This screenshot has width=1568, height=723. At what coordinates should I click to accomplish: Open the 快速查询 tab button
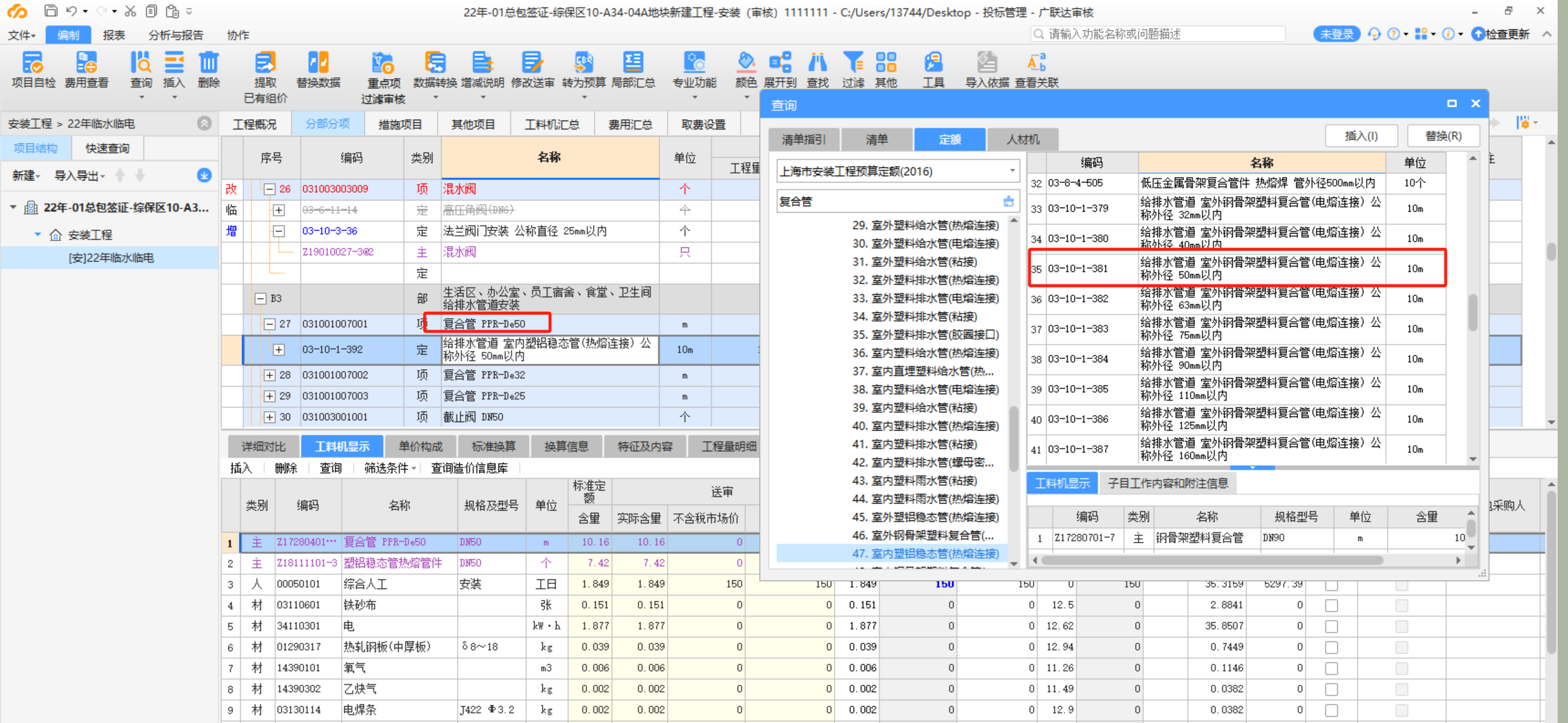point(107,148)
